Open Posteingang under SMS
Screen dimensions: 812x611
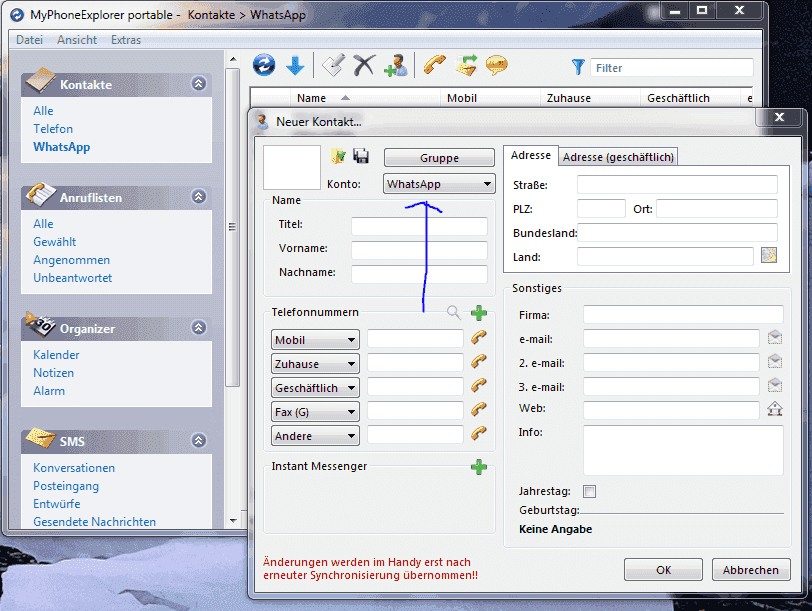[x=66, y=486]
